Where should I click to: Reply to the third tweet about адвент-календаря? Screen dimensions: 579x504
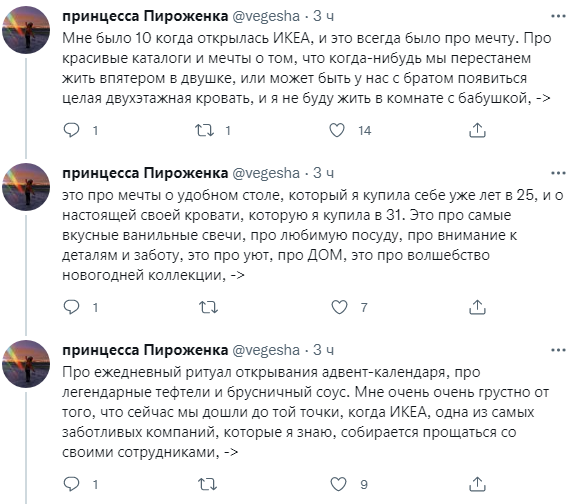tap(72, 484)
